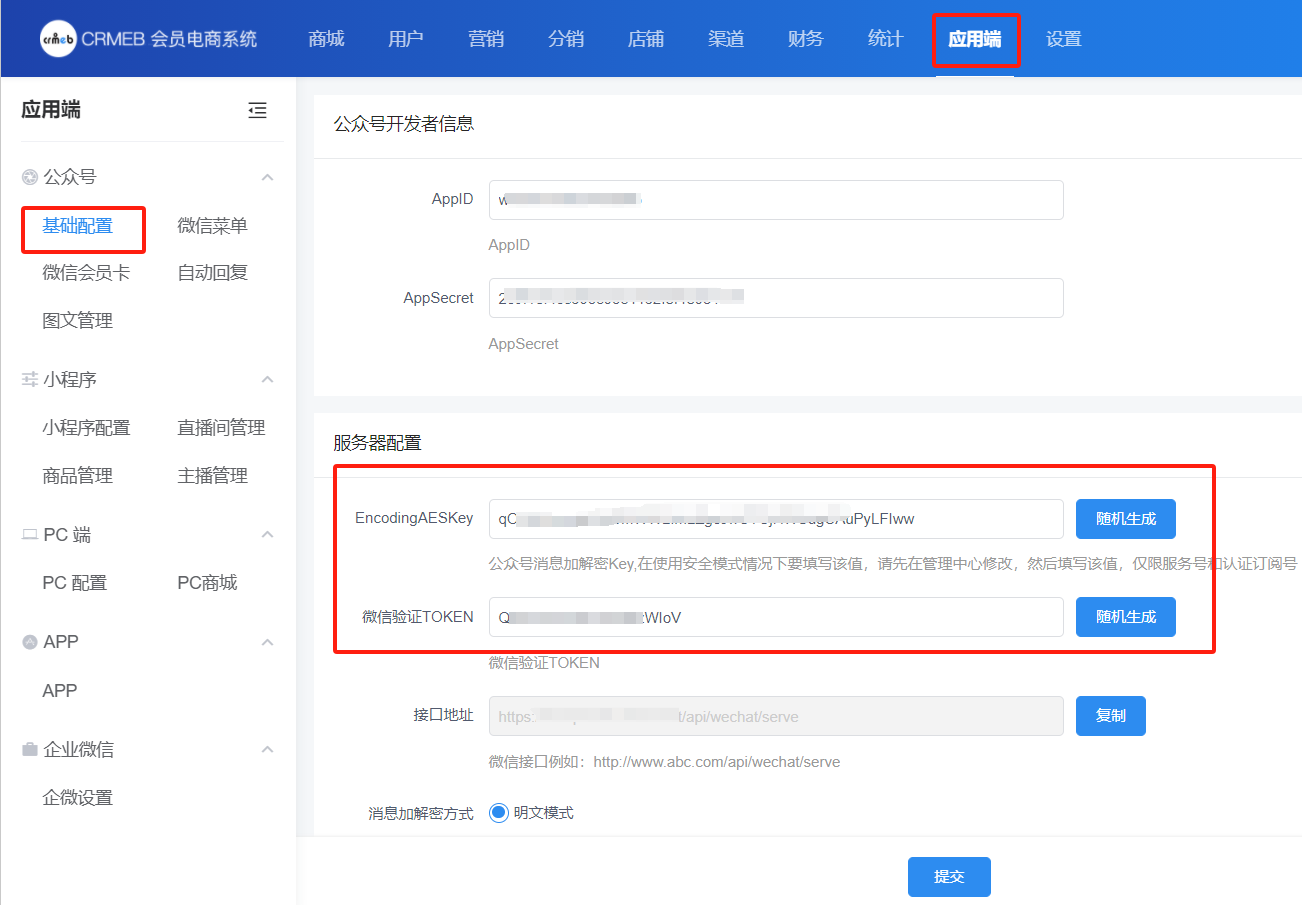Open 微信菜单 in the sidebar
This screenshot has height=905, width=1302.
coord(212,226)
